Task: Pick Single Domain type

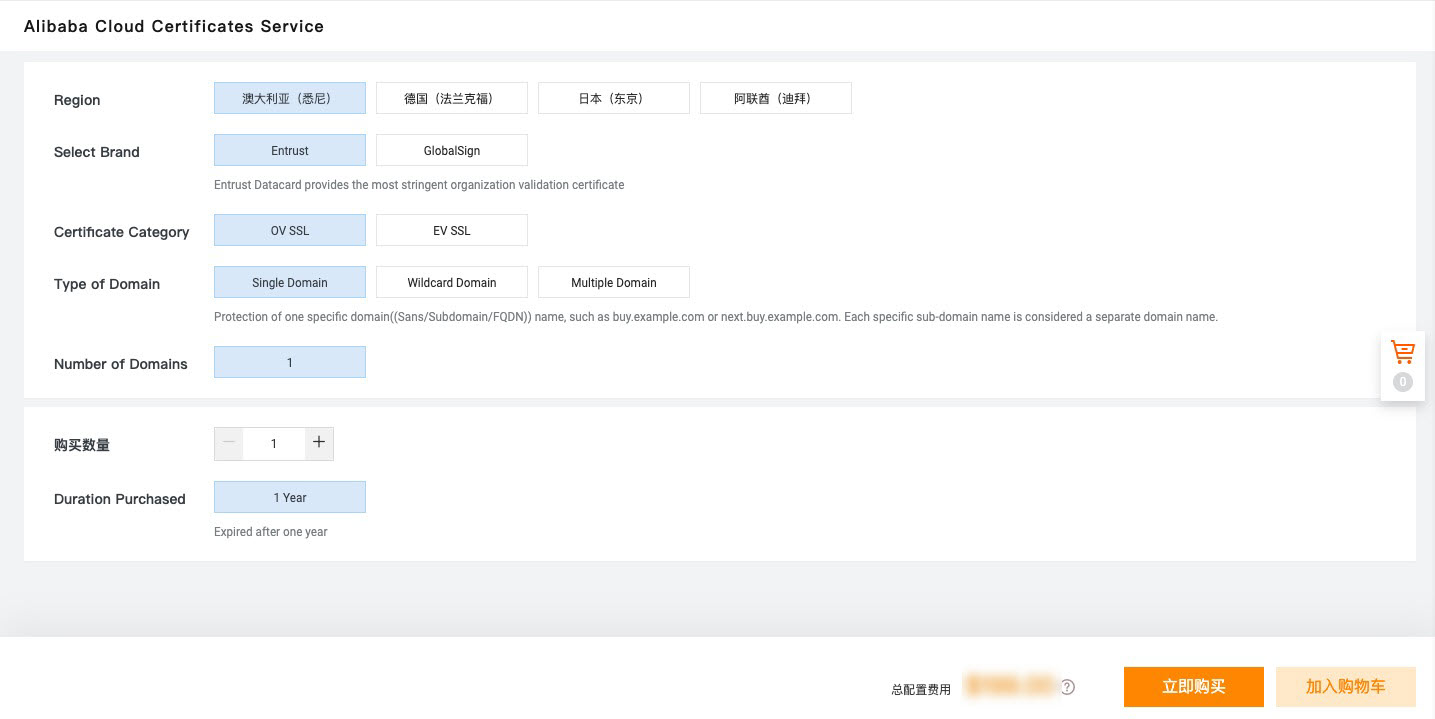Action: pos(290,282)
